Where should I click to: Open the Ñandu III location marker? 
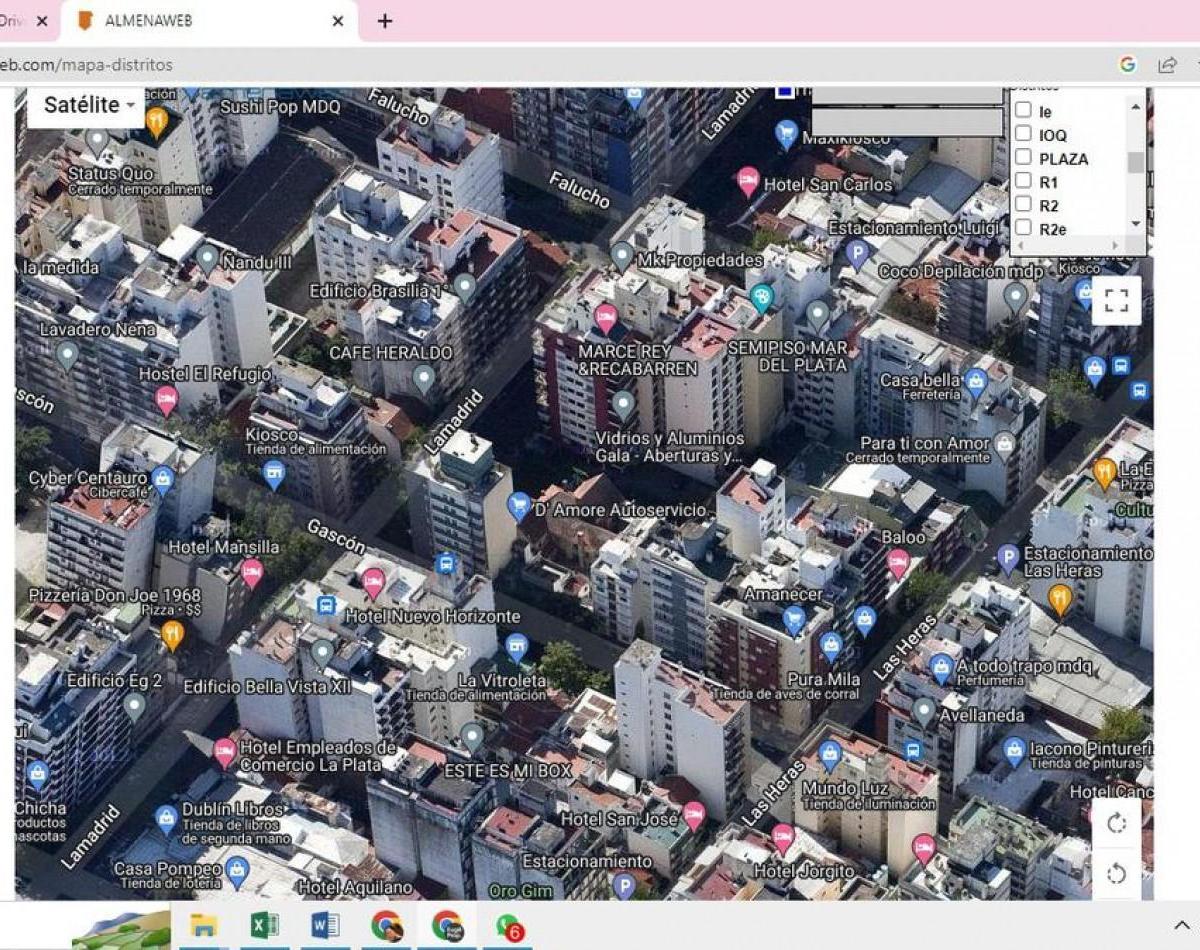207,258
